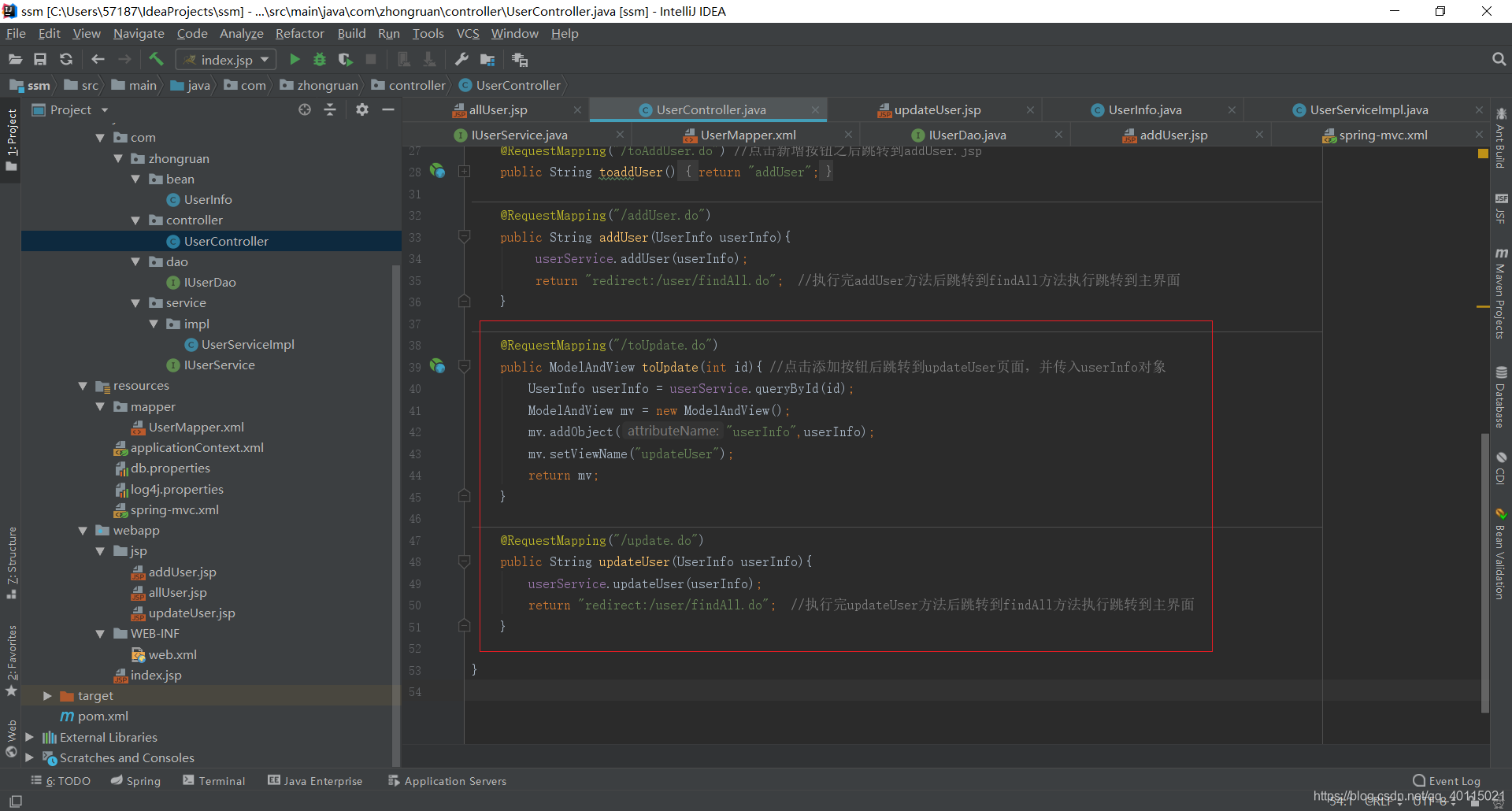This screenshot has width=1512, height=811.
Task: Click the Build Project hammer icon
Action: coord(156,59)
